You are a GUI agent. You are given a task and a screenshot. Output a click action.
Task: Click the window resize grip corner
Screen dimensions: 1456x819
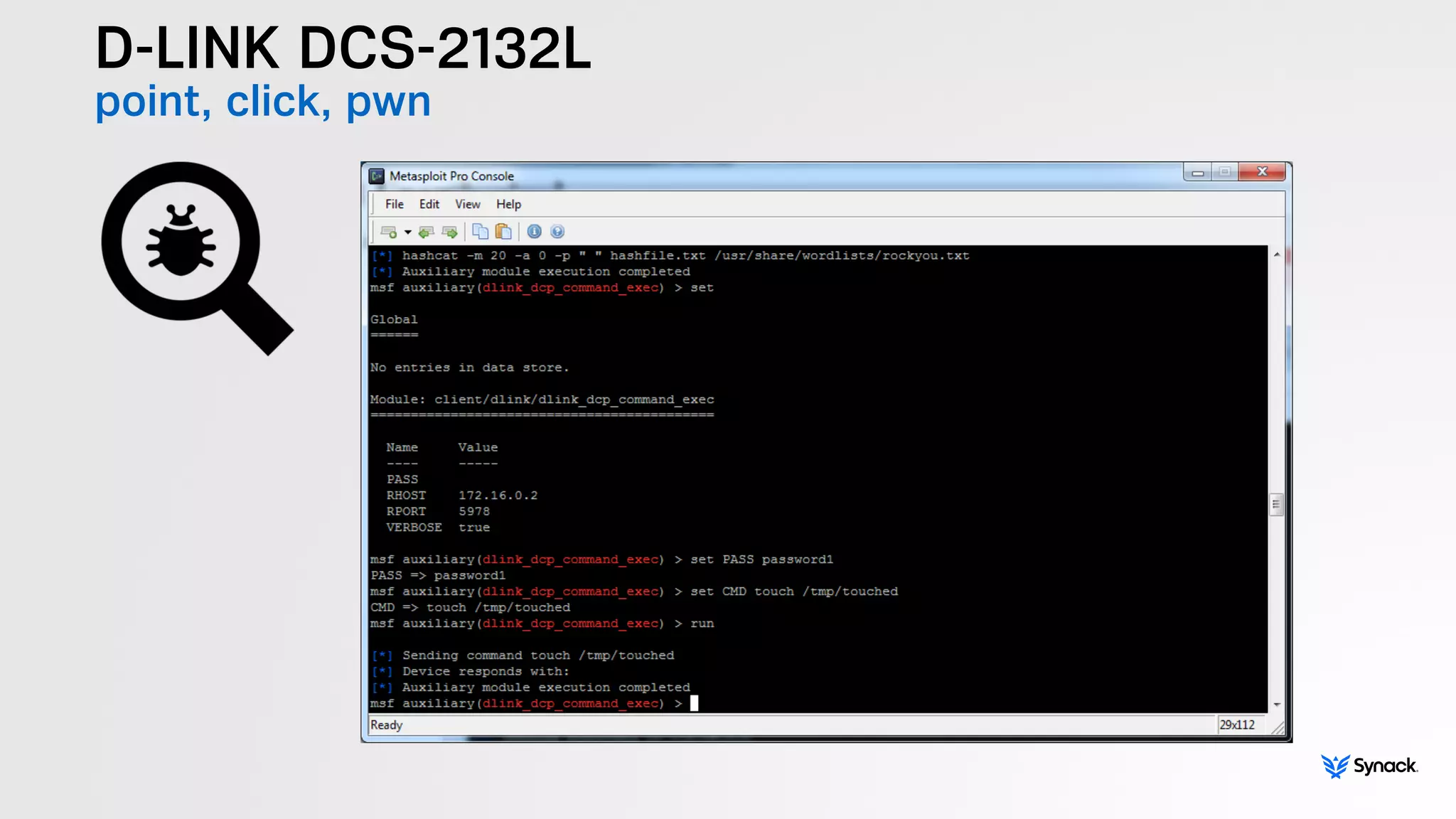coord(1278,728)
